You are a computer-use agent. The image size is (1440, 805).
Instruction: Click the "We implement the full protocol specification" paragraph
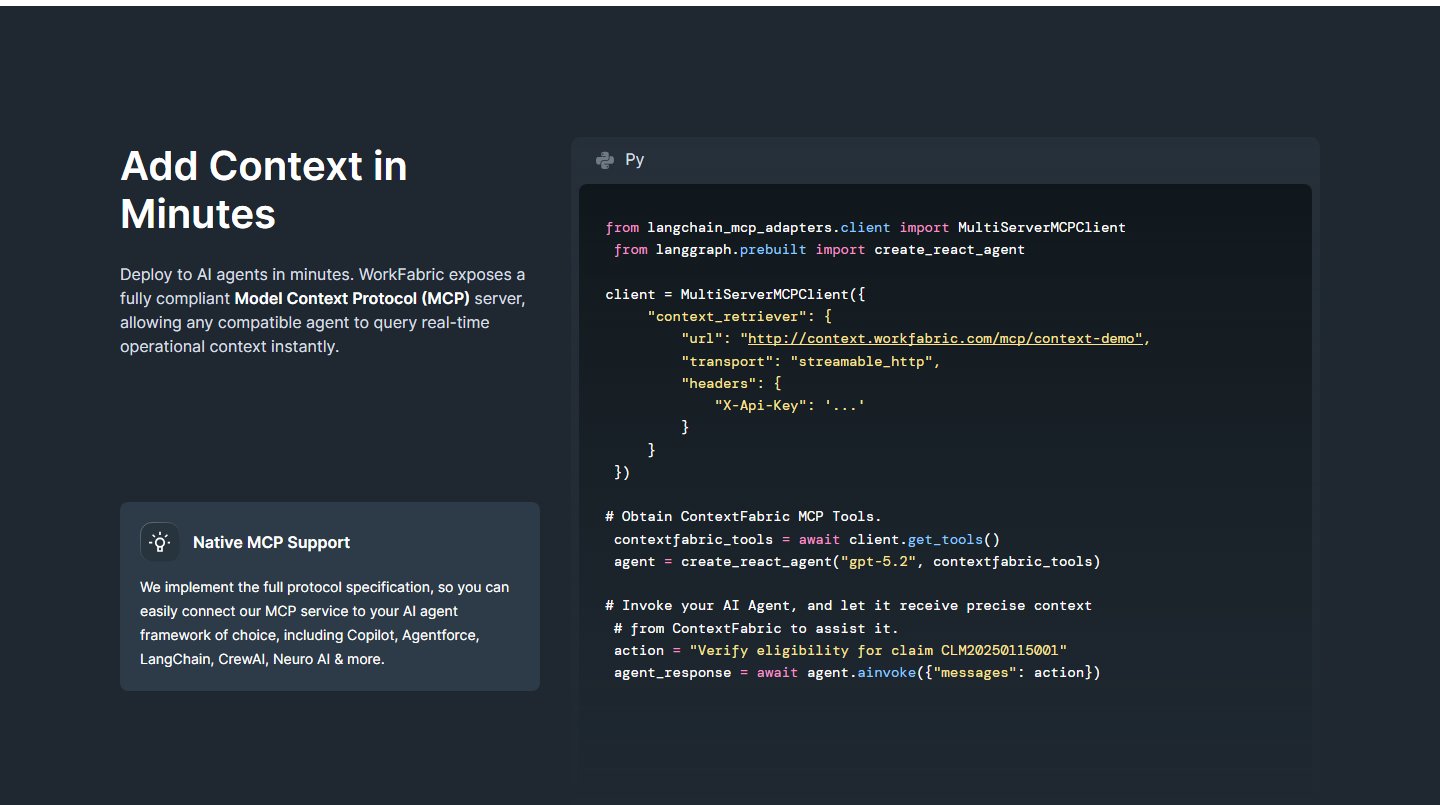[x=325, y=623]
